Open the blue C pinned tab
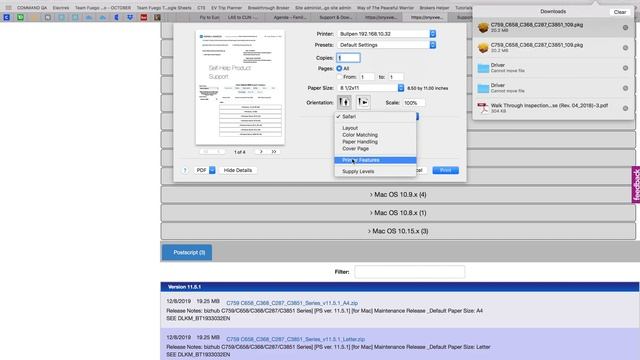Image resolution: width=640 pixels, height=360 pixels. tap(7, 18)
